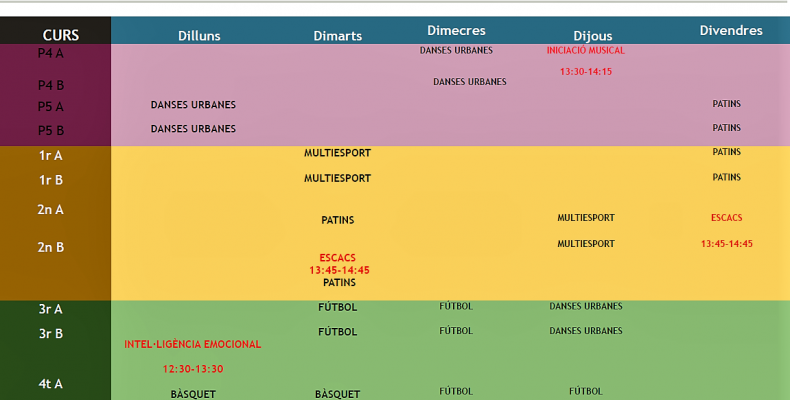Select the P5 B row label
Image resolution: width=790 pixels, height=400 pixels.
[x=50, y=130]
